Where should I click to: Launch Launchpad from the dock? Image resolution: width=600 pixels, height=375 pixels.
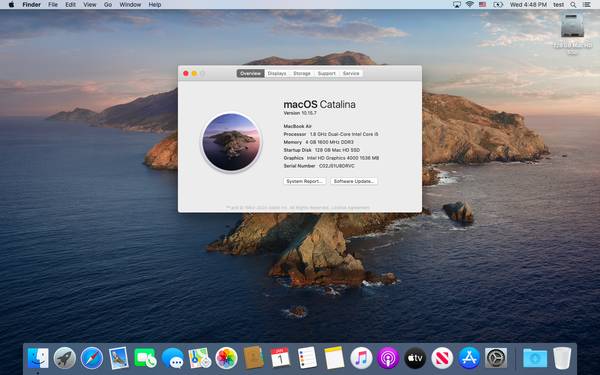[x=65, y=358]
